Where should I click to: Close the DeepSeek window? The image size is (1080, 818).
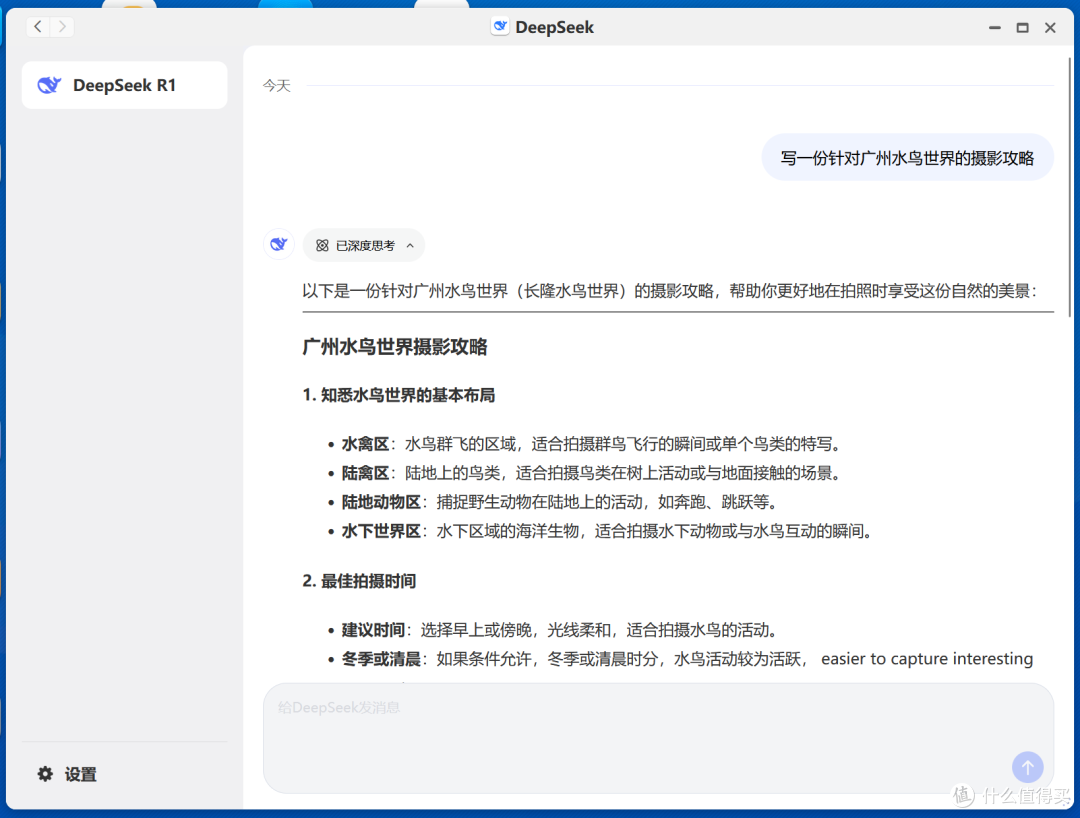tap(1050, 28)
